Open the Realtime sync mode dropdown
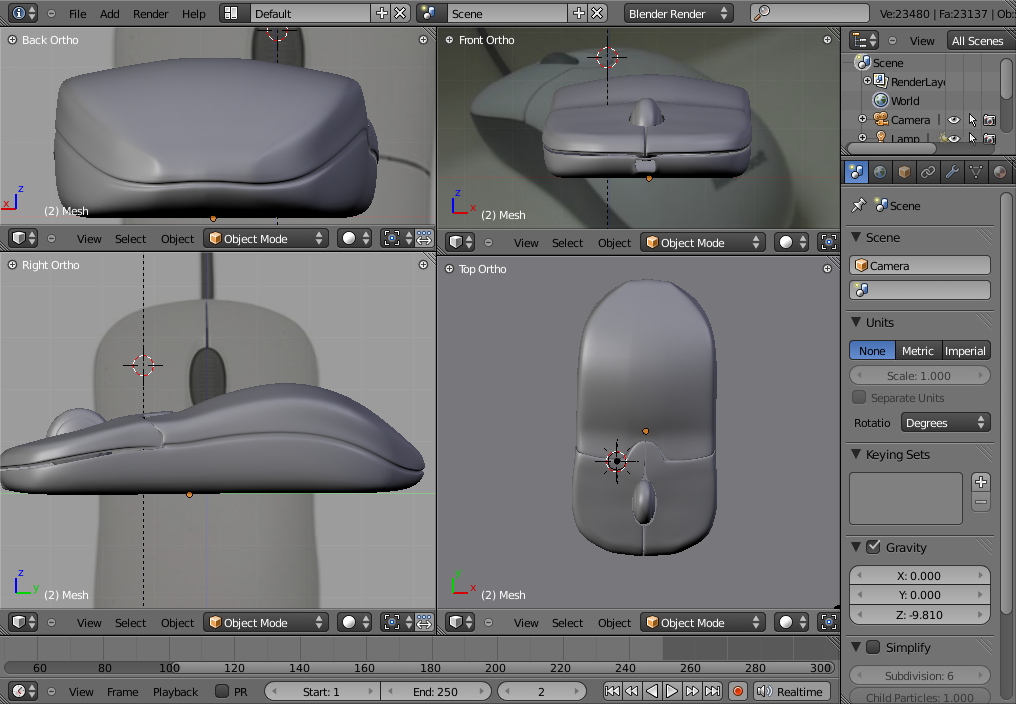This screenshot has height=704, width=1016. 792,691
